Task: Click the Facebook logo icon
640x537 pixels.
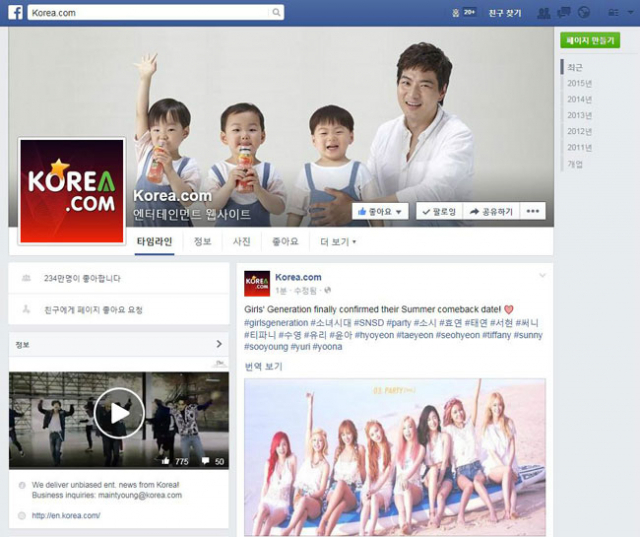Action: pos(16,13)
